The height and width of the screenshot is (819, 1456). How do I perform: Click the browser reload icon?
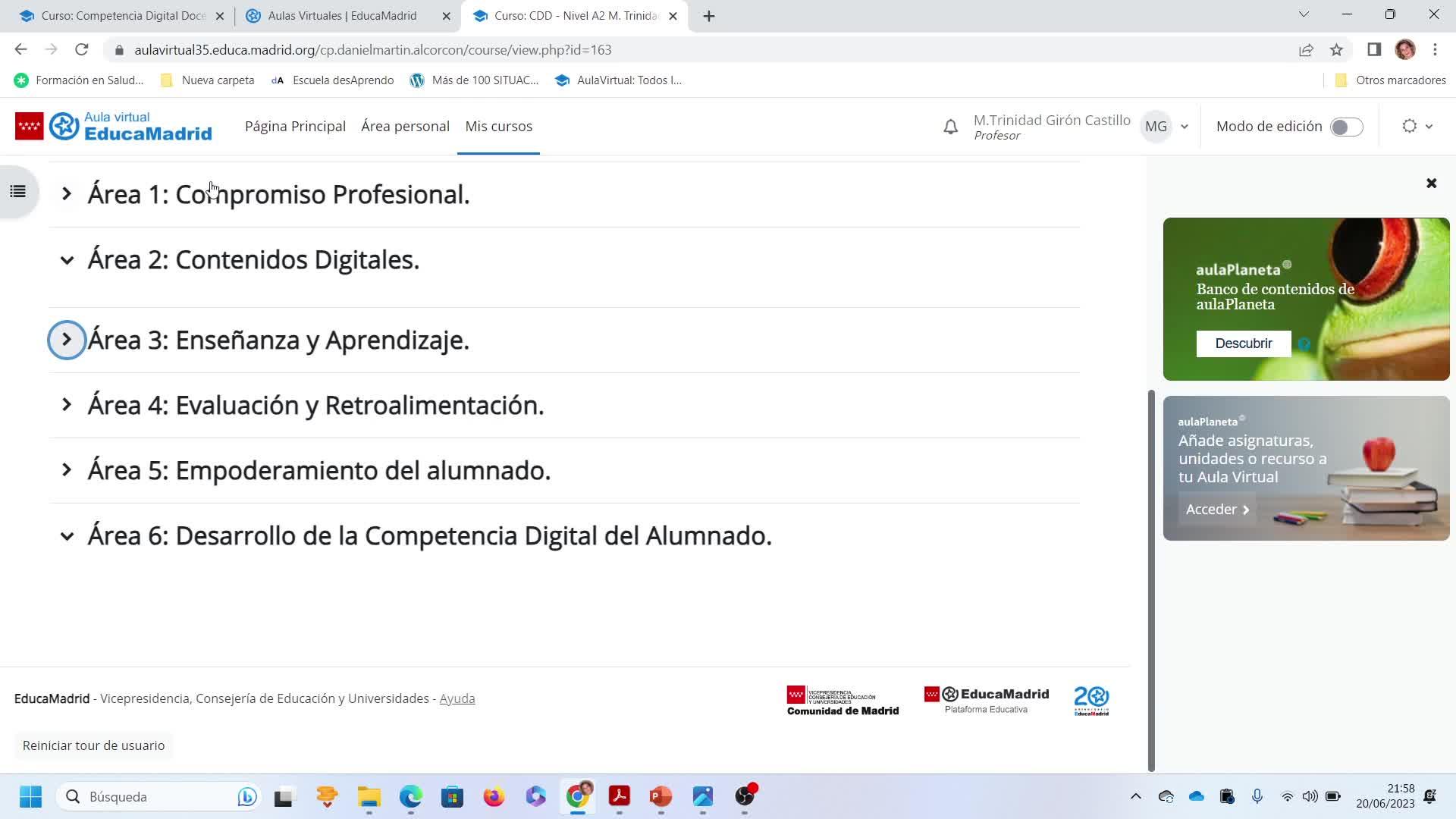(82, 50)
